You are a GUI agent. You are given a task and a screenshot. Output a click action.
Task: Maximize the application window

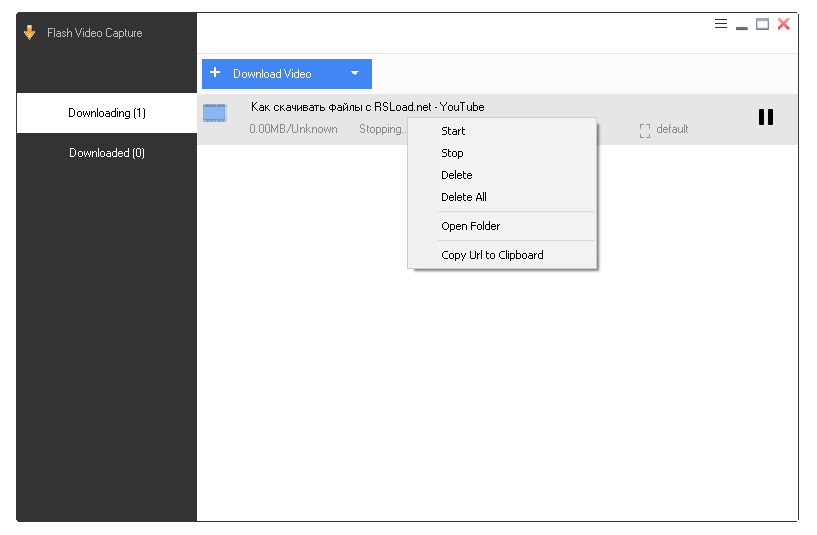click(x=762, y=24)
